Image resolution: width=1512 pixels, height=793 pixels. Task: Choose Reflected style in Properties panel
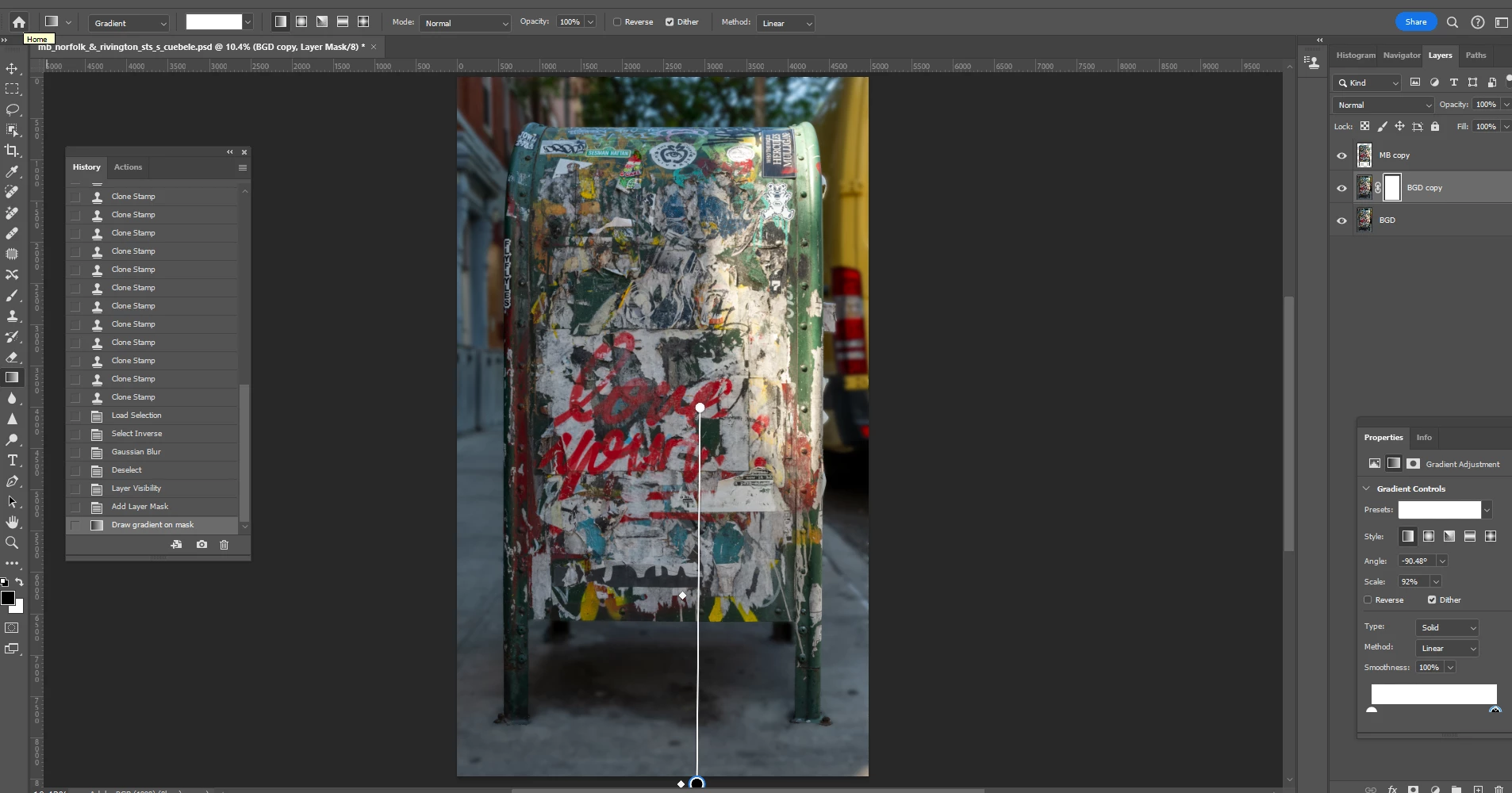pos(1470,536)
